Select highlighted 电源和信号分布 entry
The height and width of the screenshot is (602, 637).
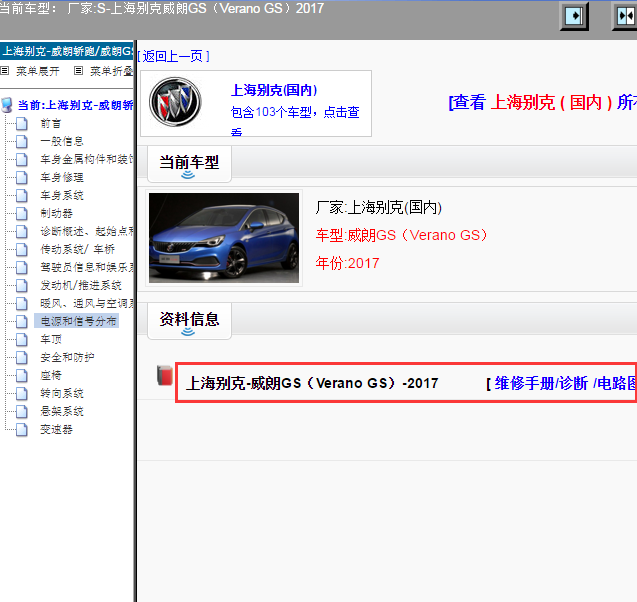click(78, 321)
